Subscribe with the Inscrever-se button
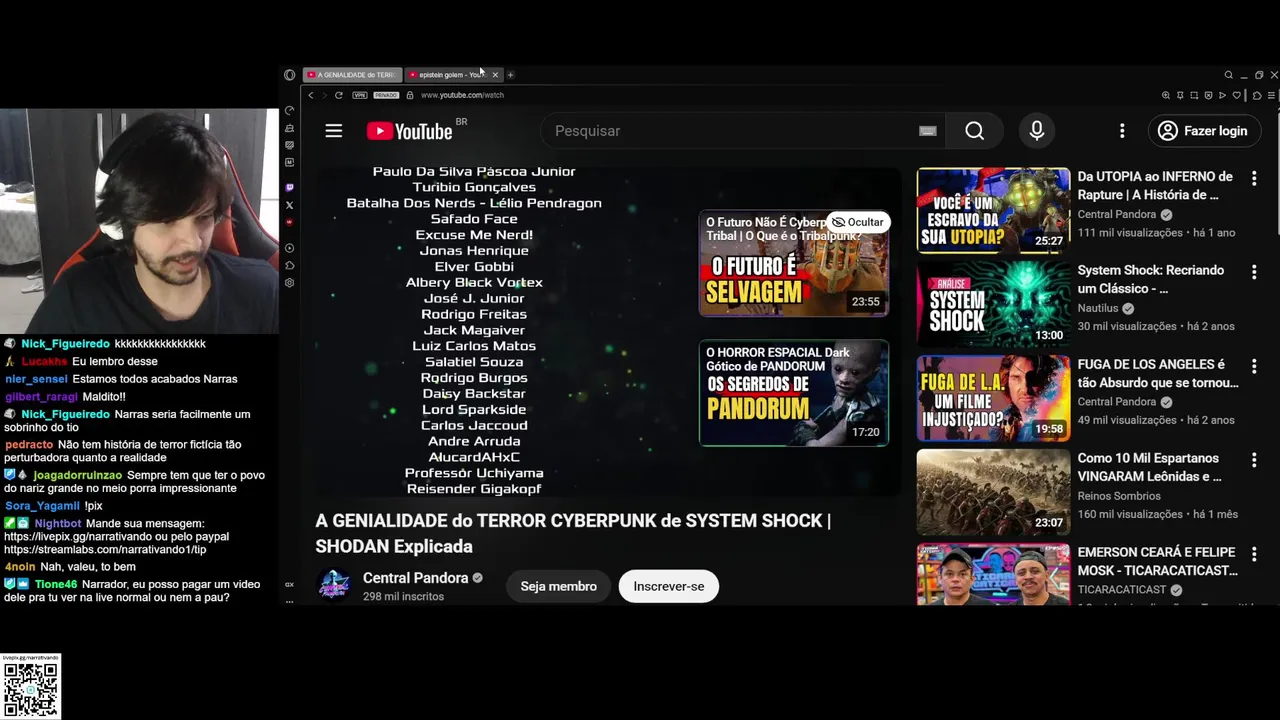This screenshot has height=720, width=1280. tap(668, 586)
